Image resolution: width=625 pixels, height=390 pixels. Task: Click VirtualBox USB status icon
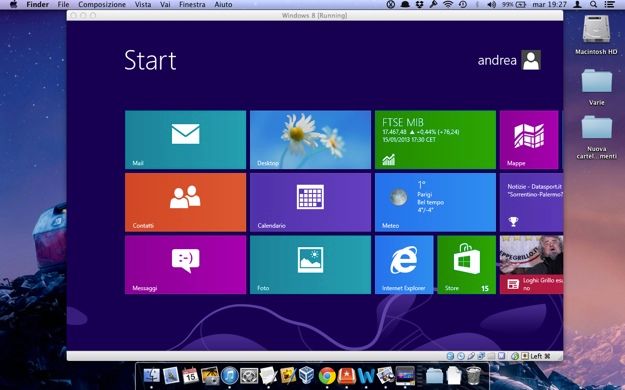(x=471, y=356)
